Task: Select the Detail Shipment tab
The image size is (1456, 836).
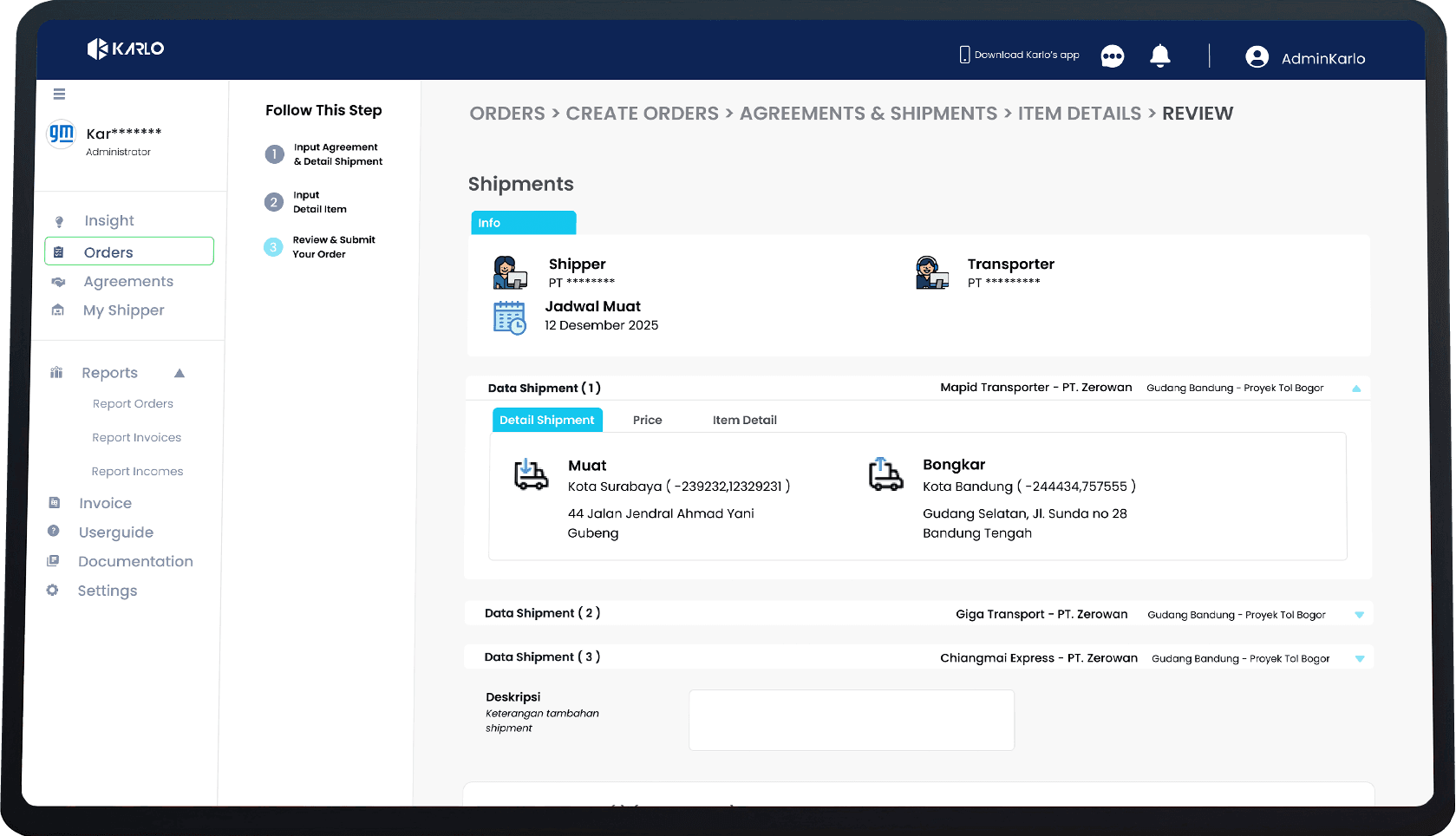Action: point(547,420)
